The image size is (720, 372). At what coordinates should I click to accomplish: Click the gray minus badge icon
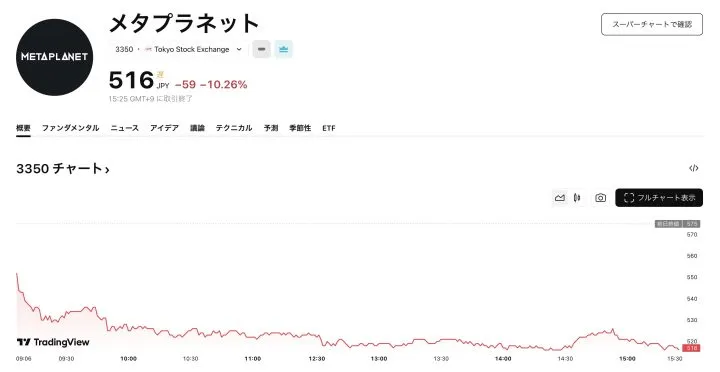pos(261,49)
